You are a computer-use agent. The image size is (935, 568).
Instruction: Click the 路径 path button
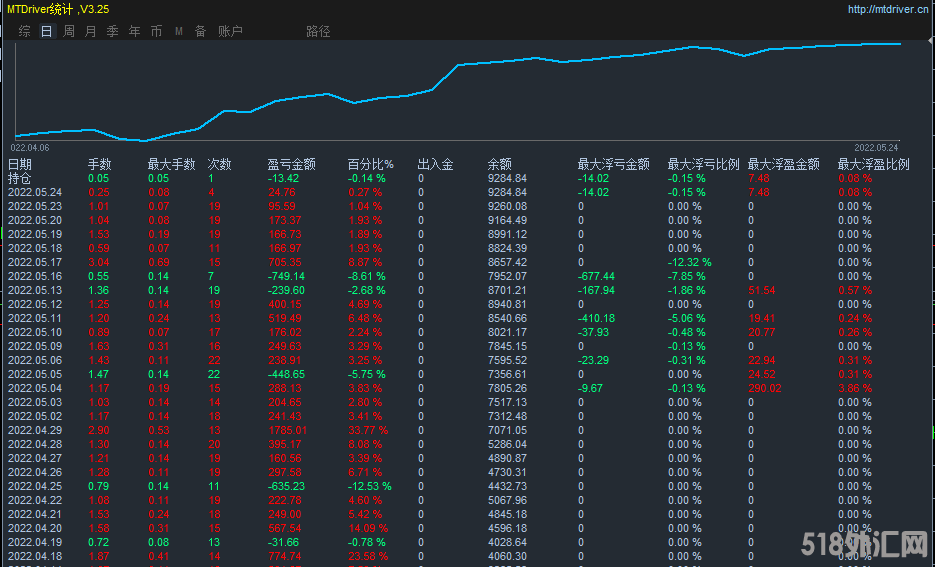pyautogui.click(x=318, y=31)
